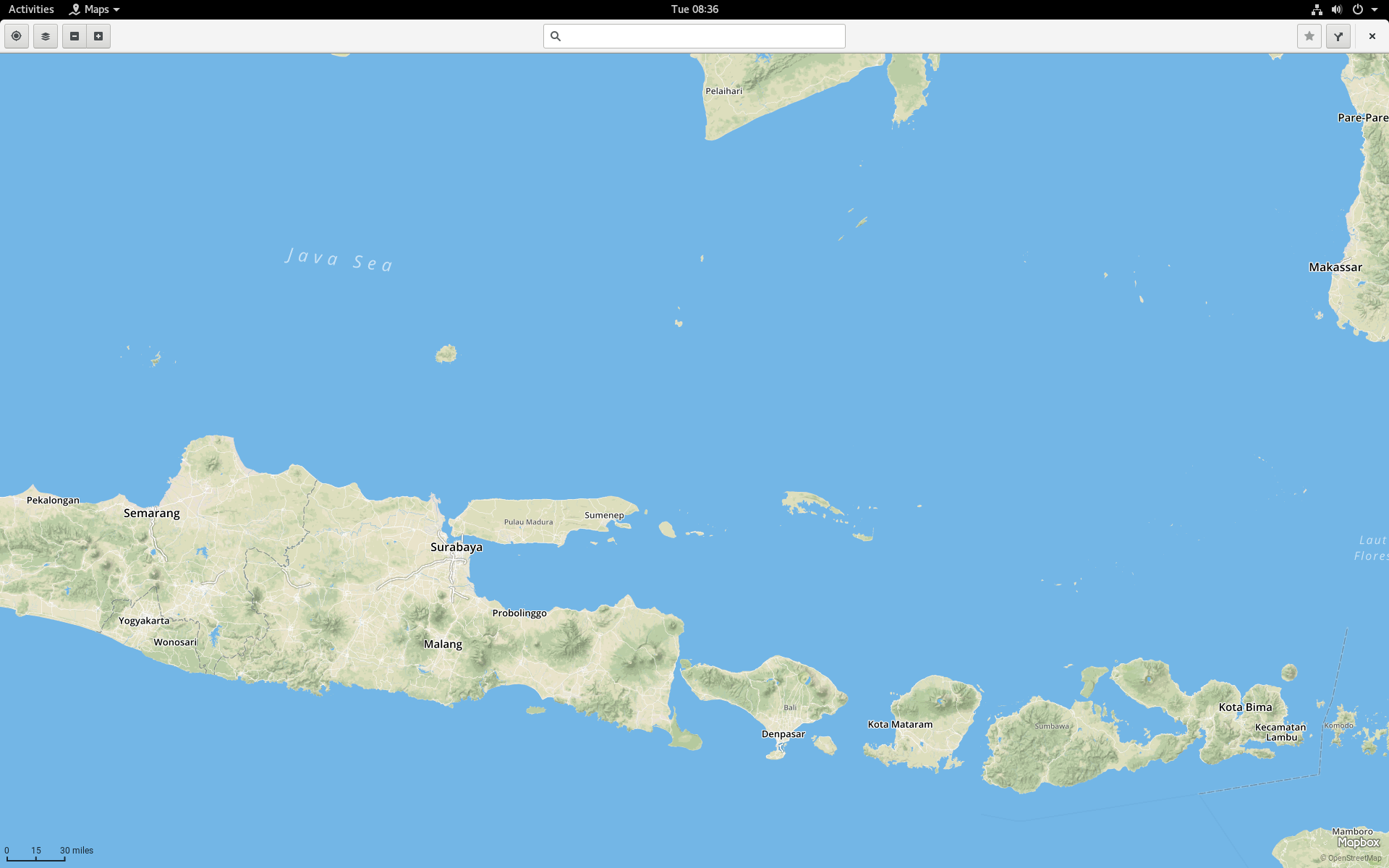This screenshot has height=868, width=1389.
Task: Zoom out using the minus button
Action: pyautogui.click(x=75, y=36)
